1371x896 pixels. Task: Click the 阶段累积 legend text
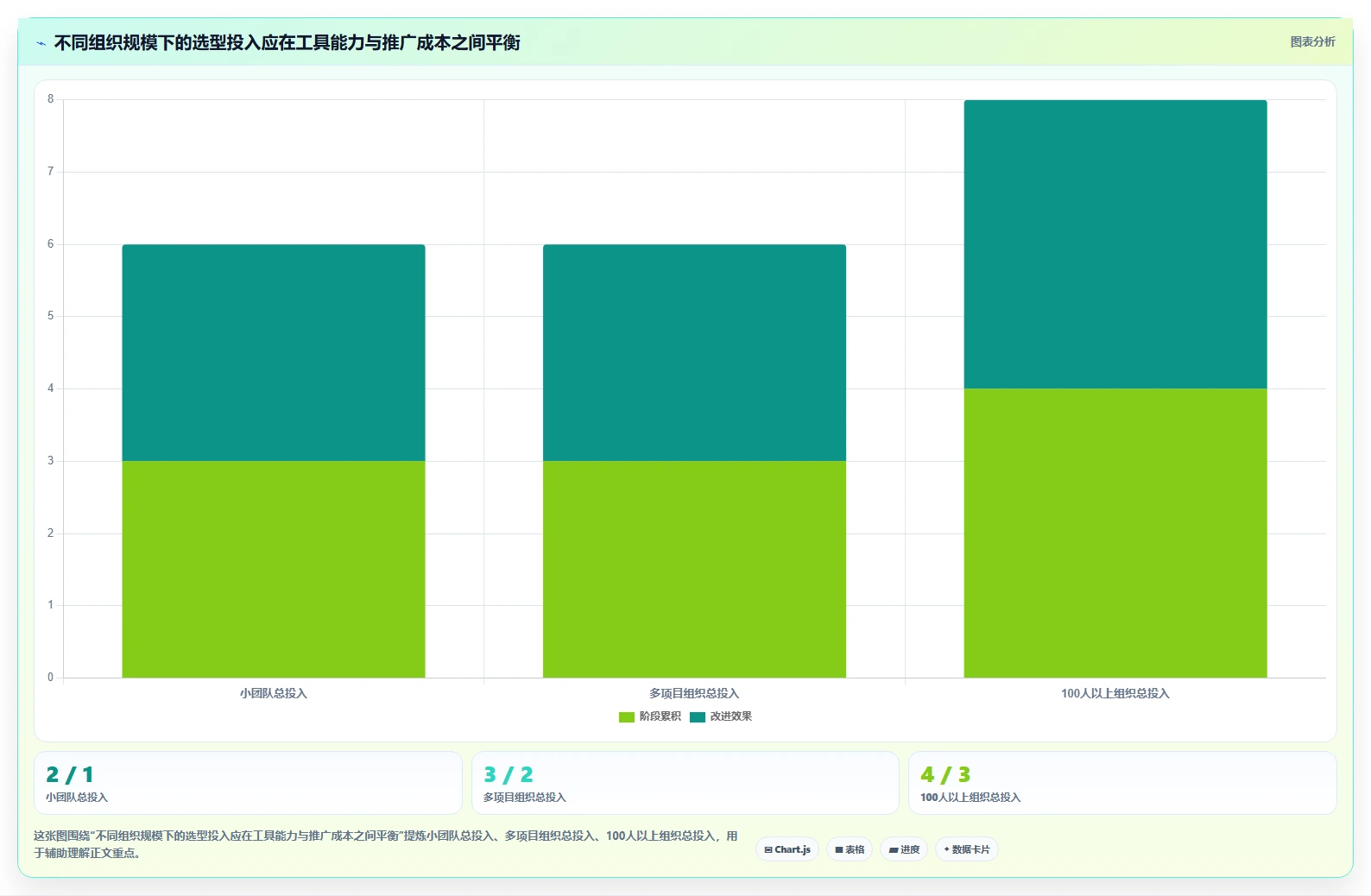click(x=660, y=716)
